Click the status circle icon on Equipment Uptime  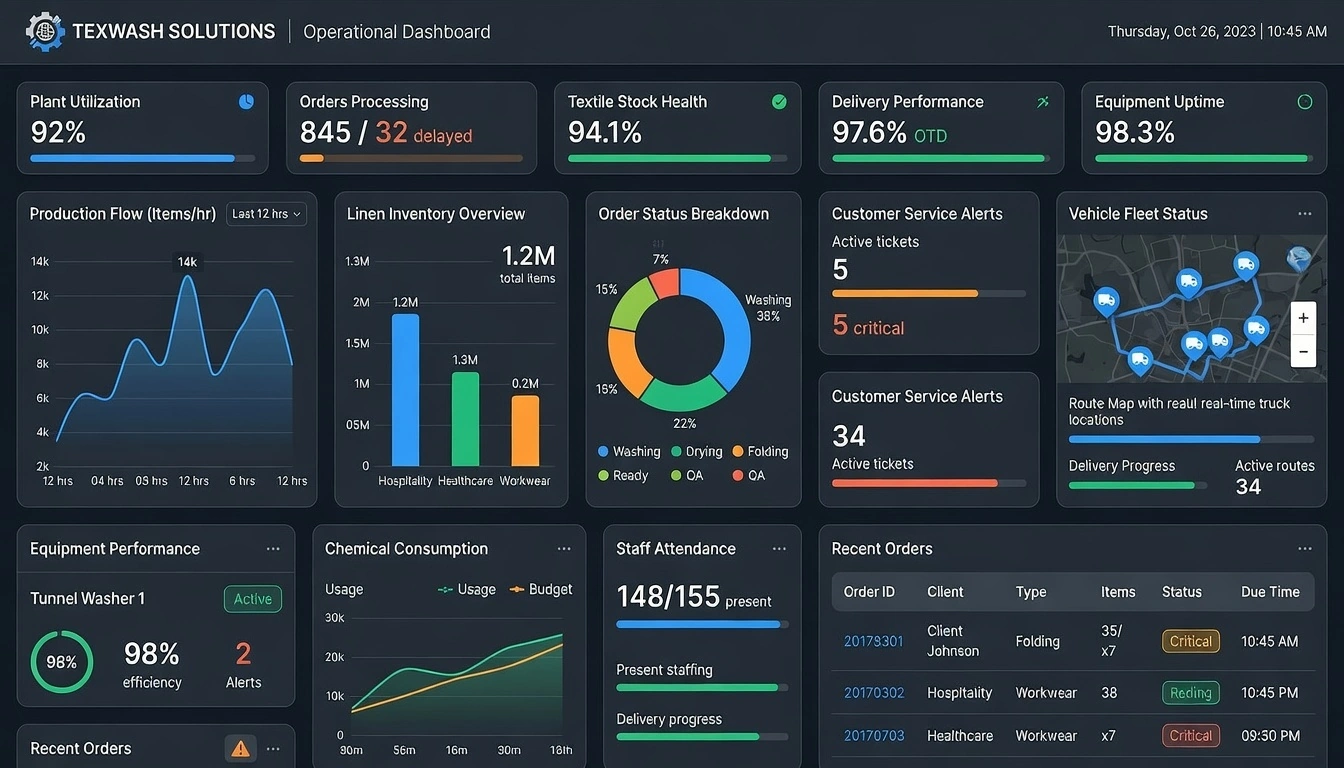1304,101
